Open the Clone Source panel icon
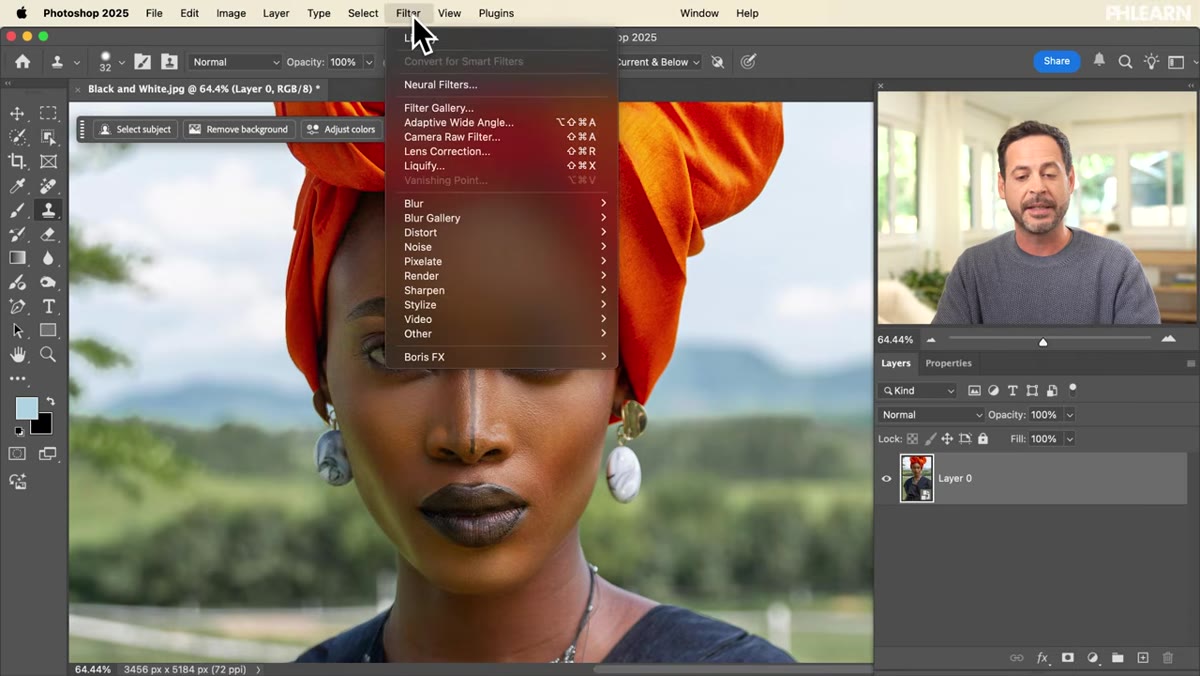 pyautogui.click(x=169, y=62)
